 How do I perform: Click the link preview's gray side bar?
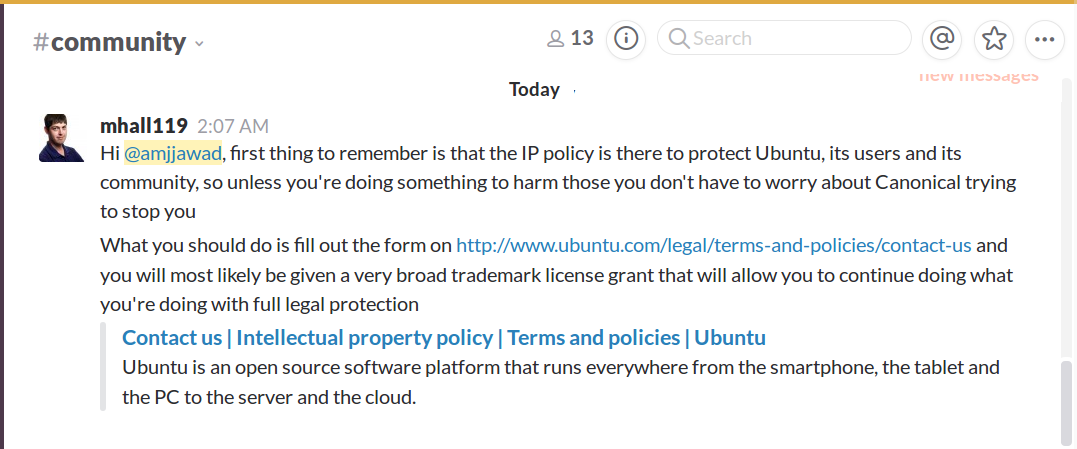coord(103,366)
